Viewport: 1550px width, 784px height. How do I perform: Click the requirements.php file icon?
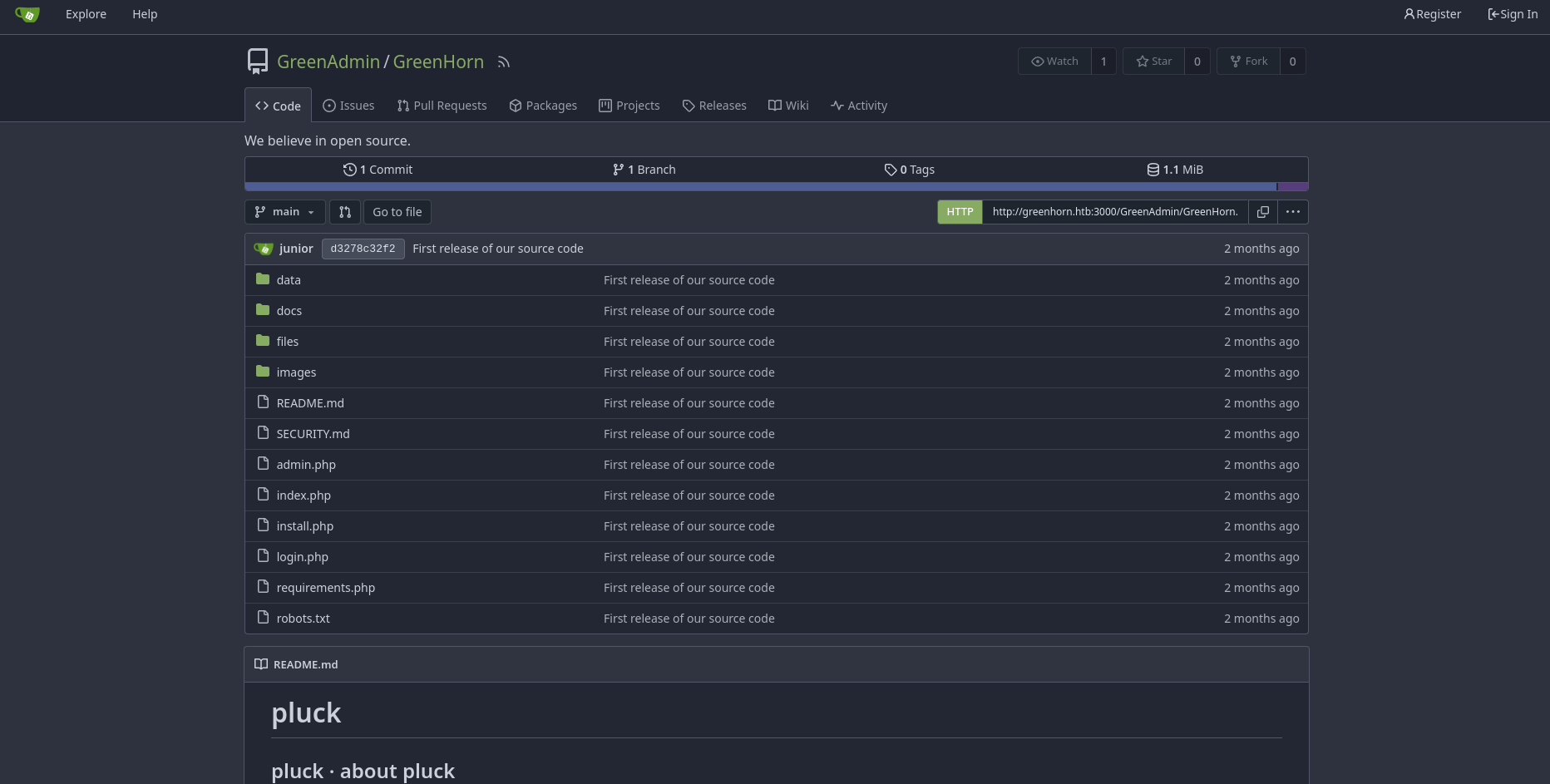pyautogui.click(x=263, y=587)
